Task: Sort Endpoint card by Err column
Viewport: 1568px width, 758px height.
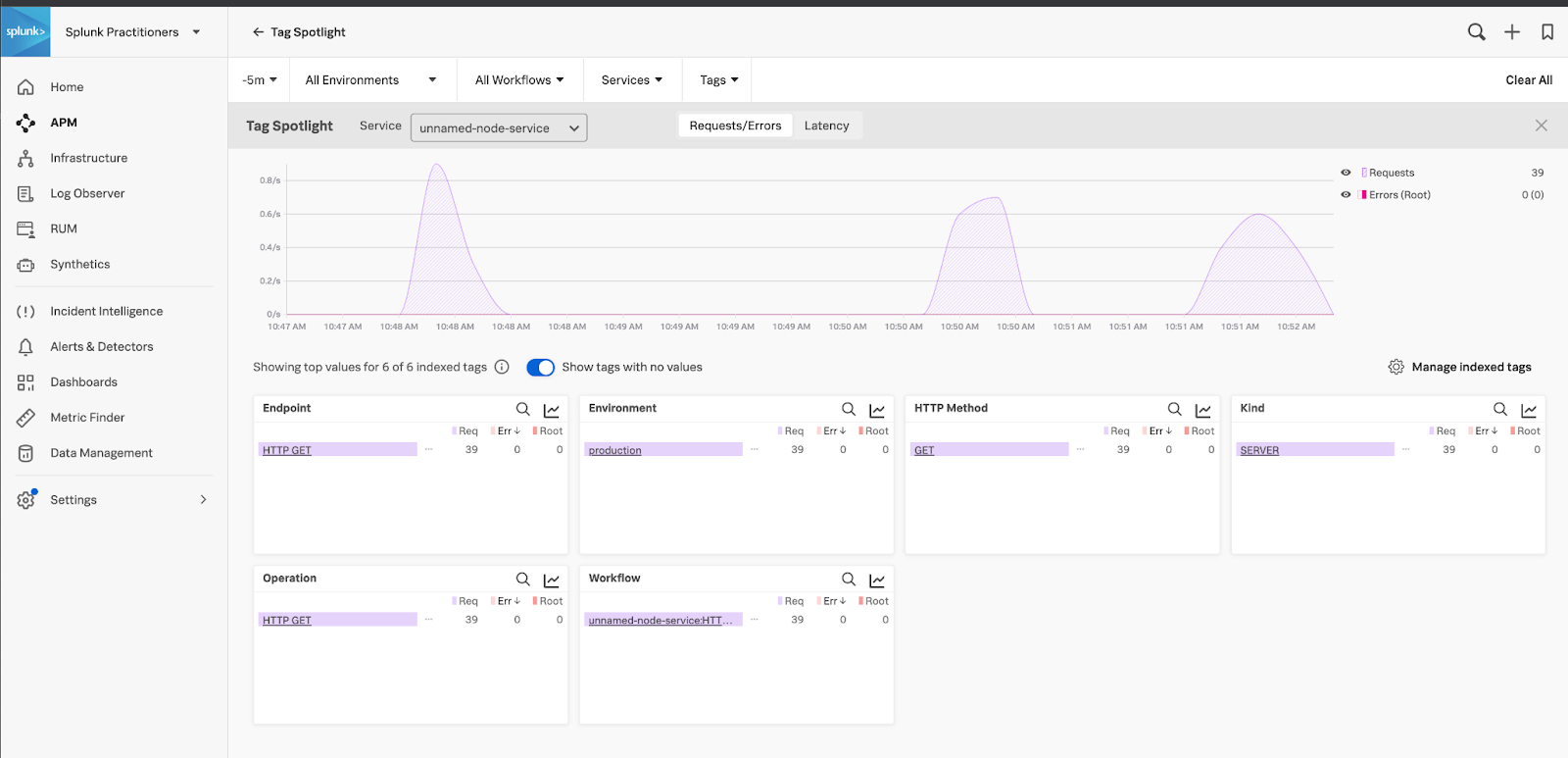Action: pos(508,431)
